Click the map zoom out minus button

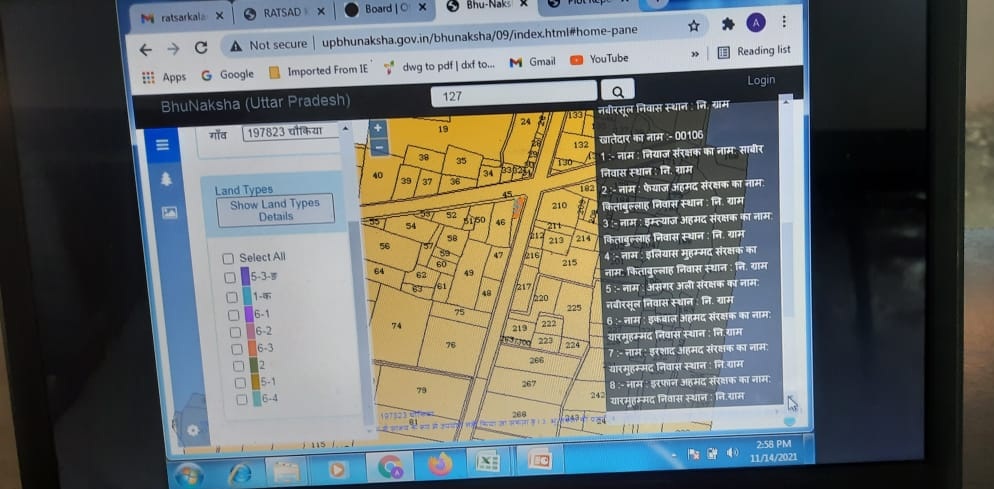[378, 147]
